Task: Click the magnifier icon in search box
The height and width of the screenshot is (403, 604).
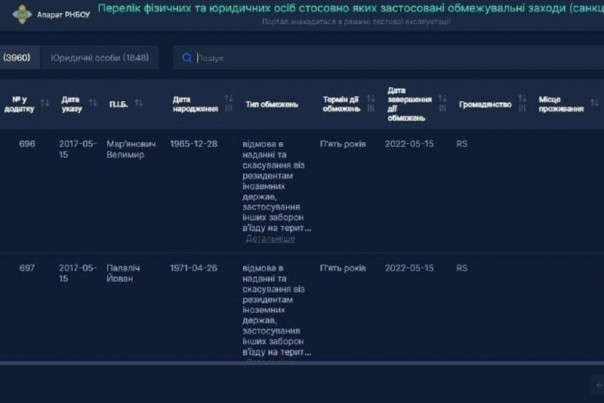Action: [187, 58]
